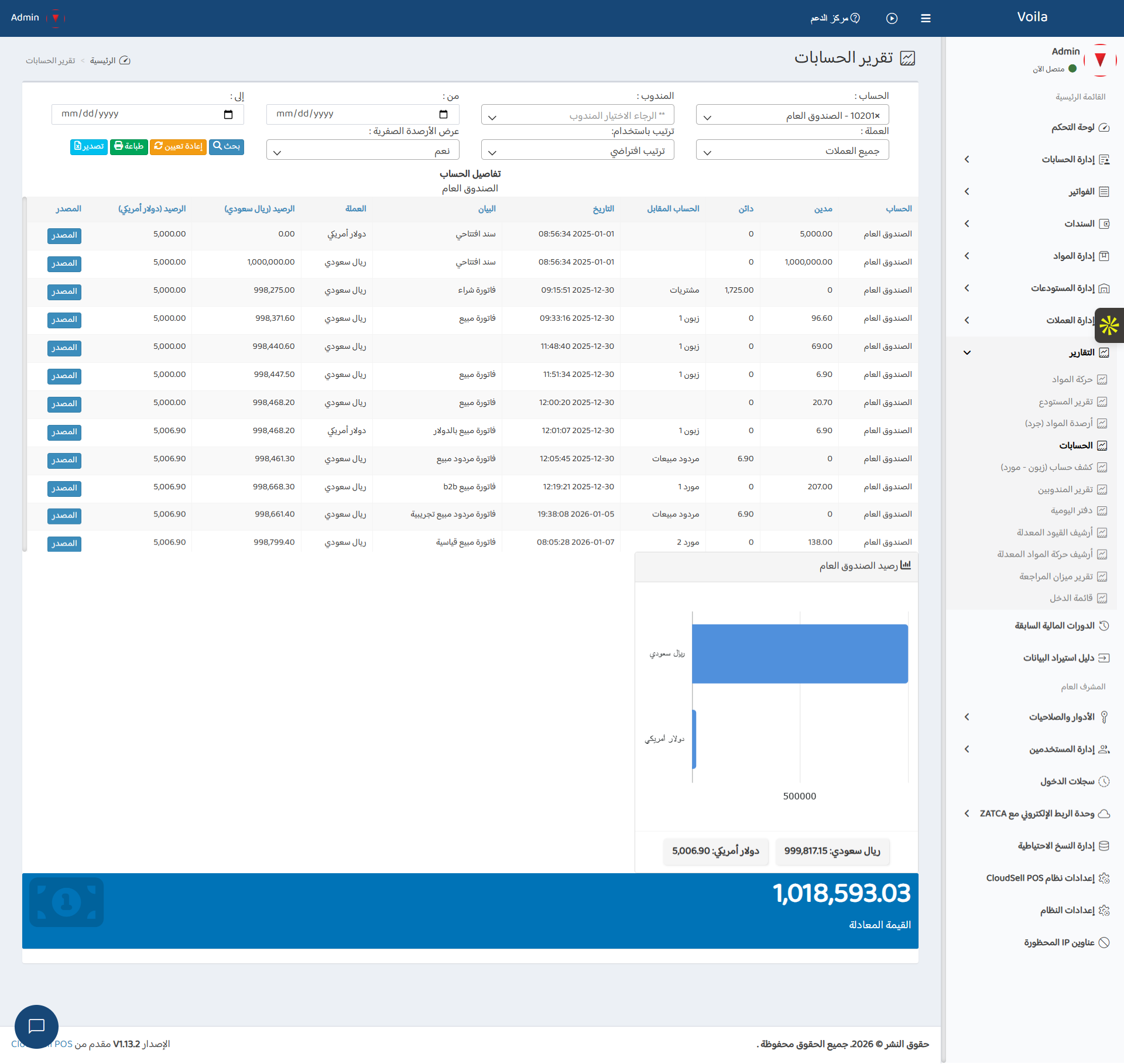Click the الرئيسية breadcrumb link
This screenshot has height=1064, width=1124.
point(102,60)
